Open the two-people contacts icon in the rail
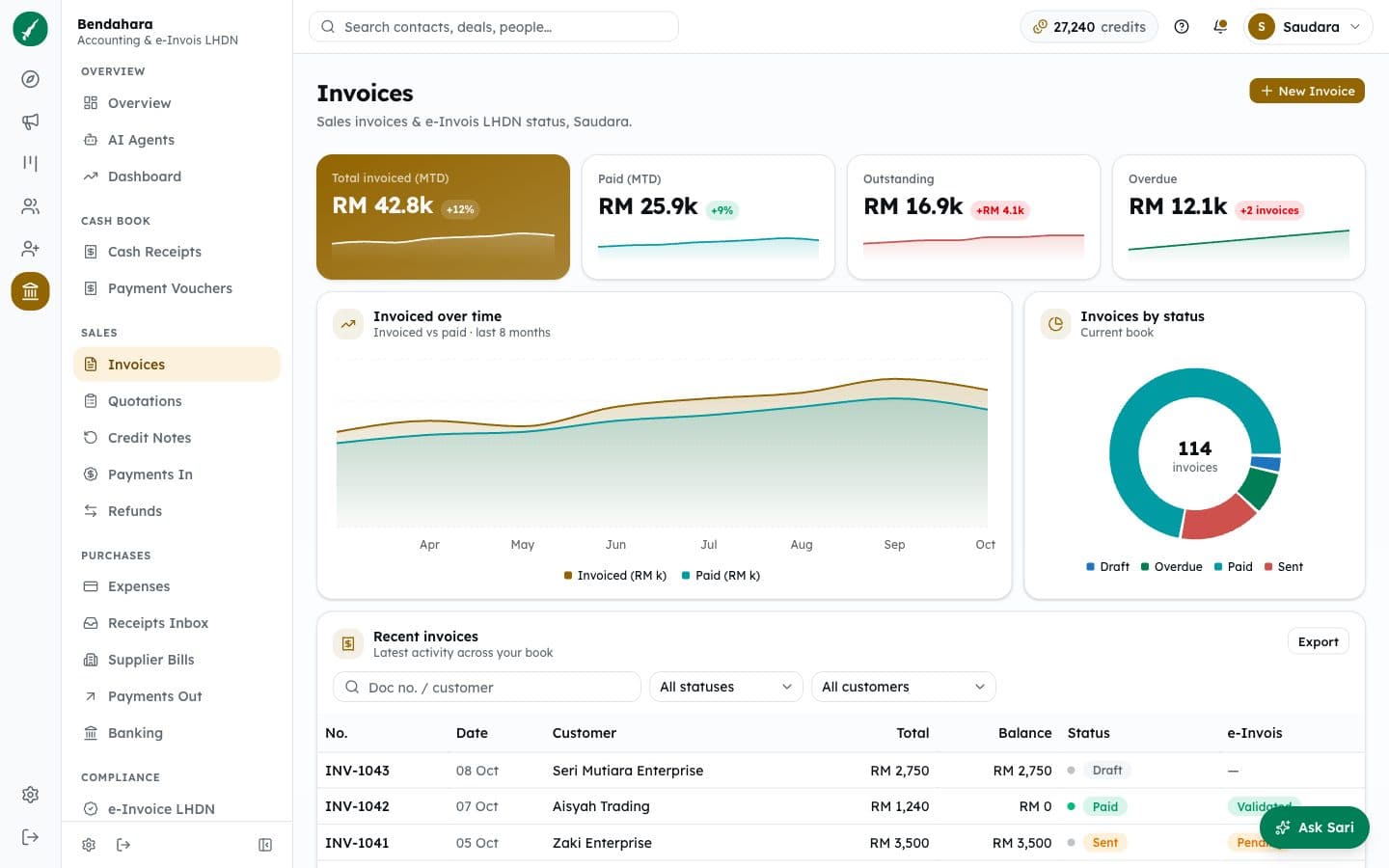The image size is (1389, 868). (30, 206)
